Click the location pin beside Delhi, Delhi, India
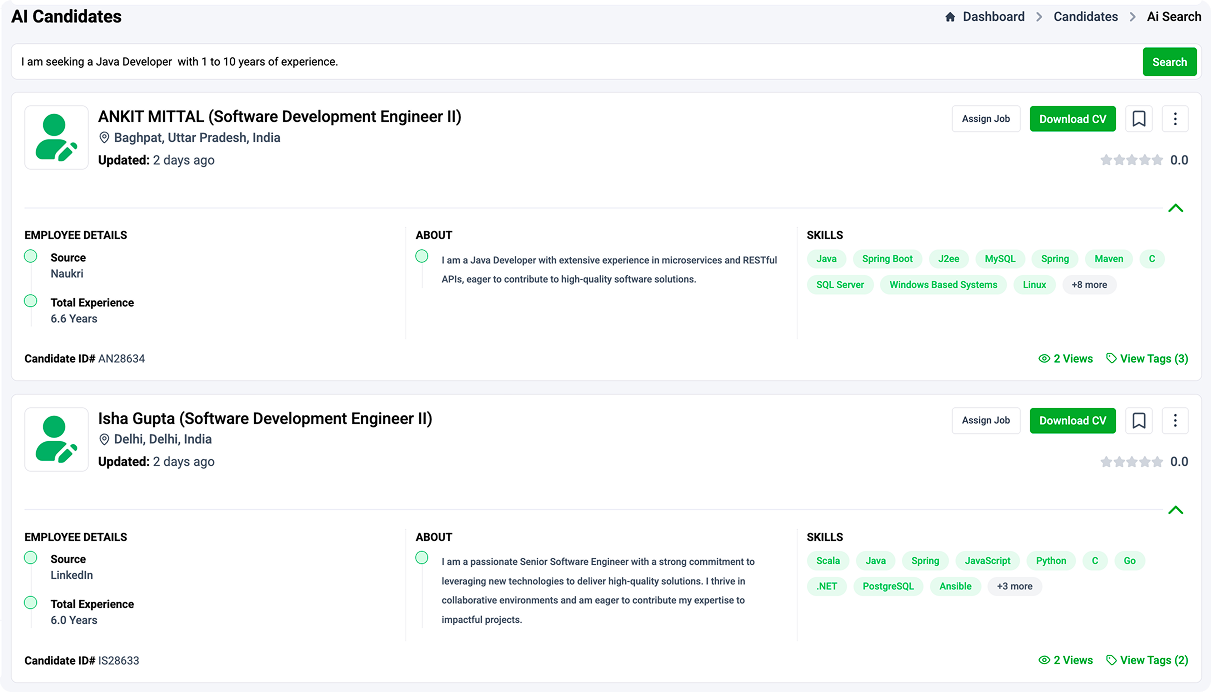The width and height of the screenshot is (1211, 692). click(x=105, y=439)
